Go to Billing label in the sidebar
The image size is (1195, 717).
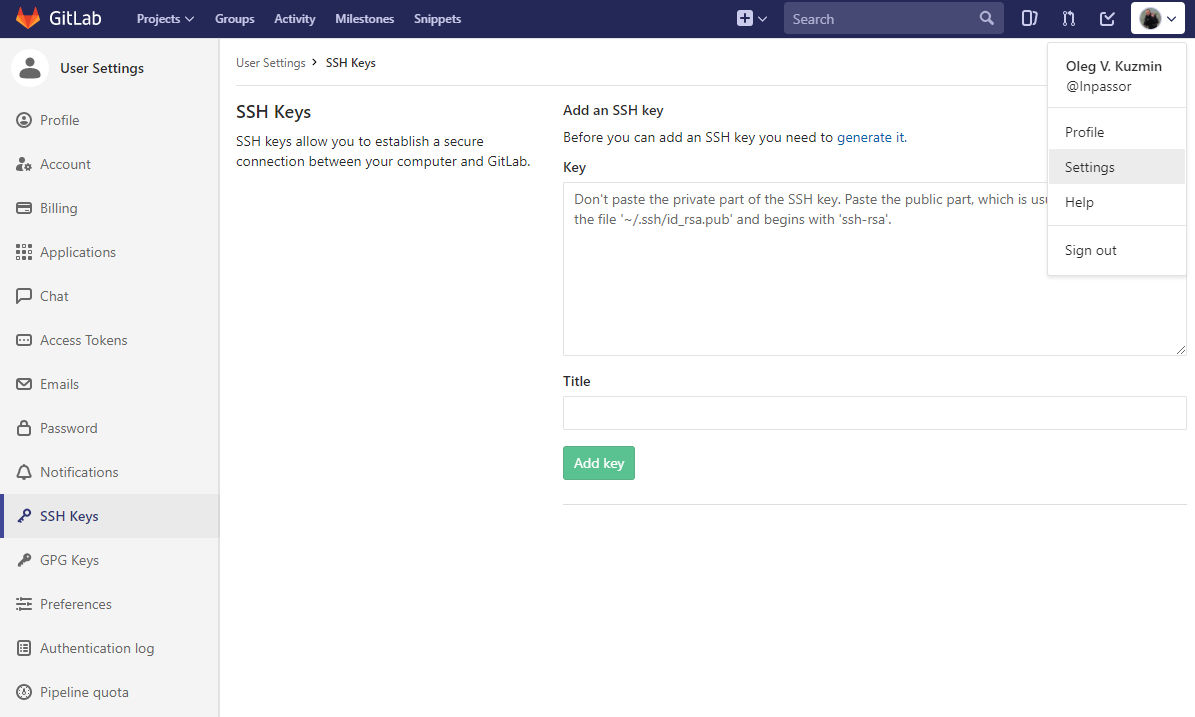pos(59,208)
